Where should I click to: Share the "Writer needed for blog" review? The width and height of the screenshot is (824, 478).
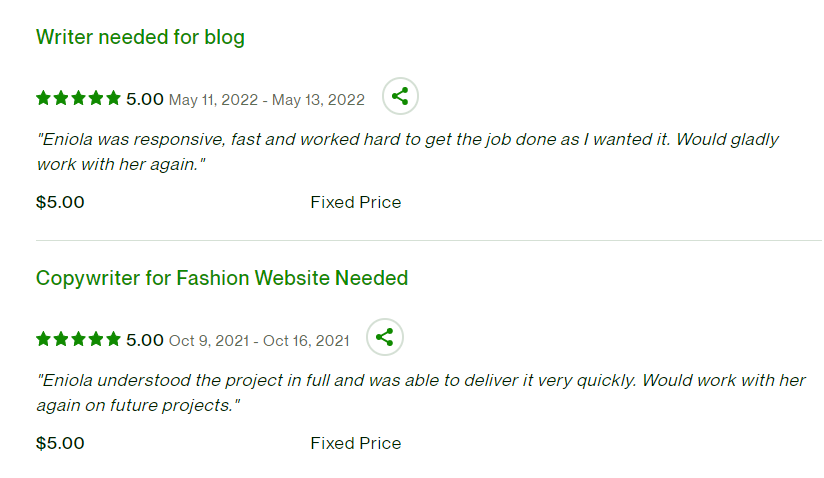(400, 97)
